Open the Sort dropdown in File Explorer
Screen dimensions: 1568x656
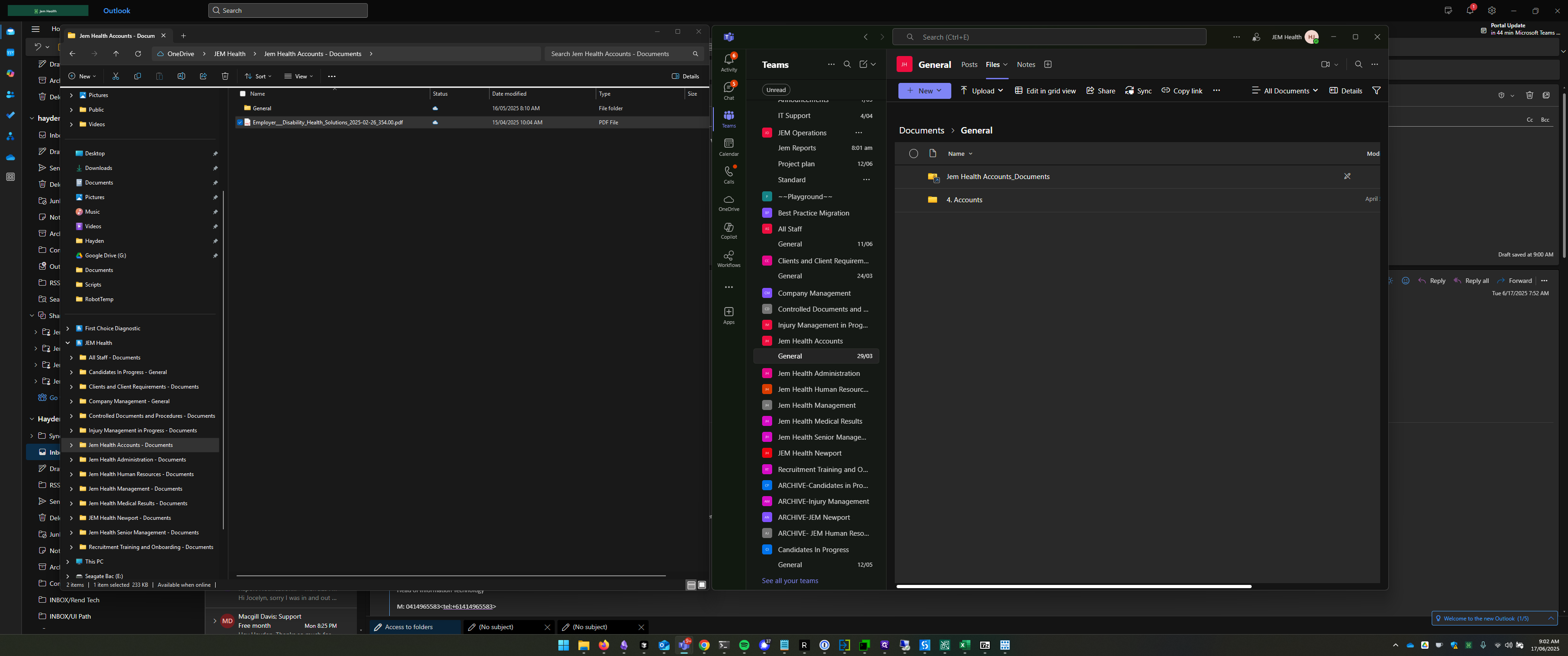[x=258, y=76]
